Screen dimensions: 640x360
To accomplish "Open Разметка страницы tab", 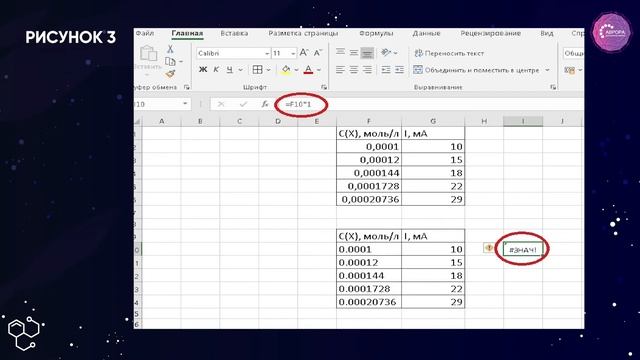I will click(303, 33).
